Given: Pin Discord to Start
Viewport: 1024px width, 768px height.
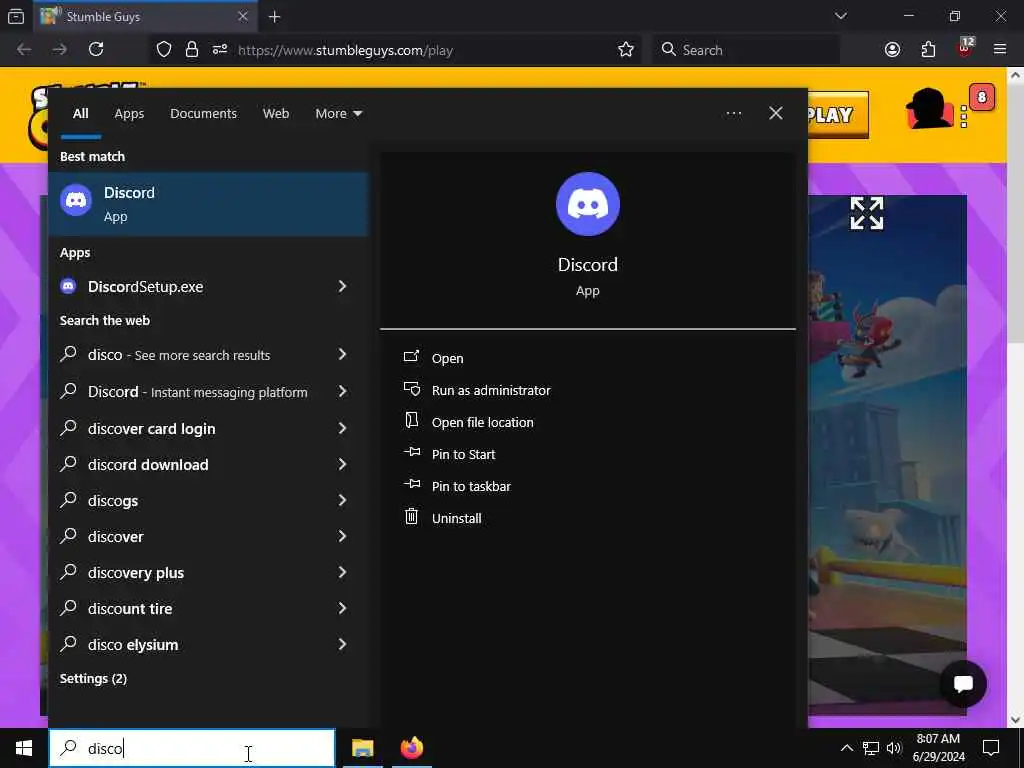Looking at the screenshot, I should 463,454.
